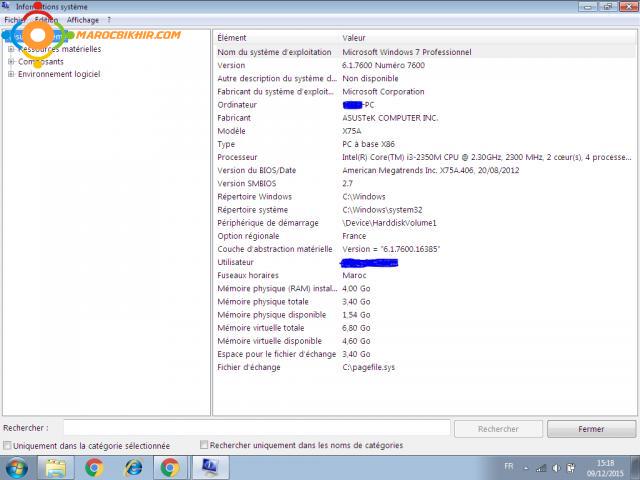Click the 'Répertoire Windows' label
The image size is (640, 480).
255,197
